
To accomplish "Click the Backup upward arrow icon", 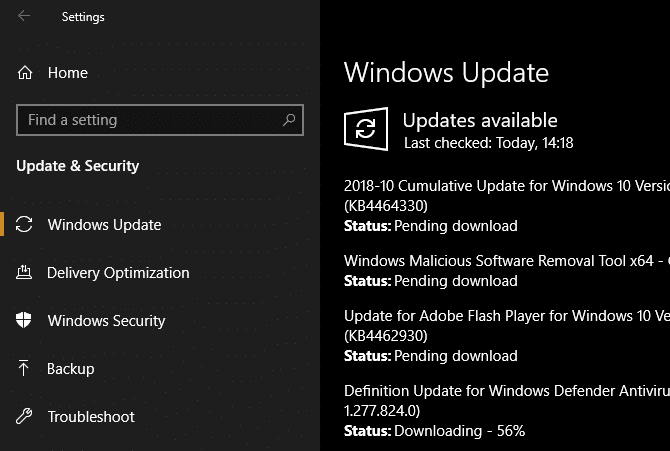I will [x=24, y=368].
